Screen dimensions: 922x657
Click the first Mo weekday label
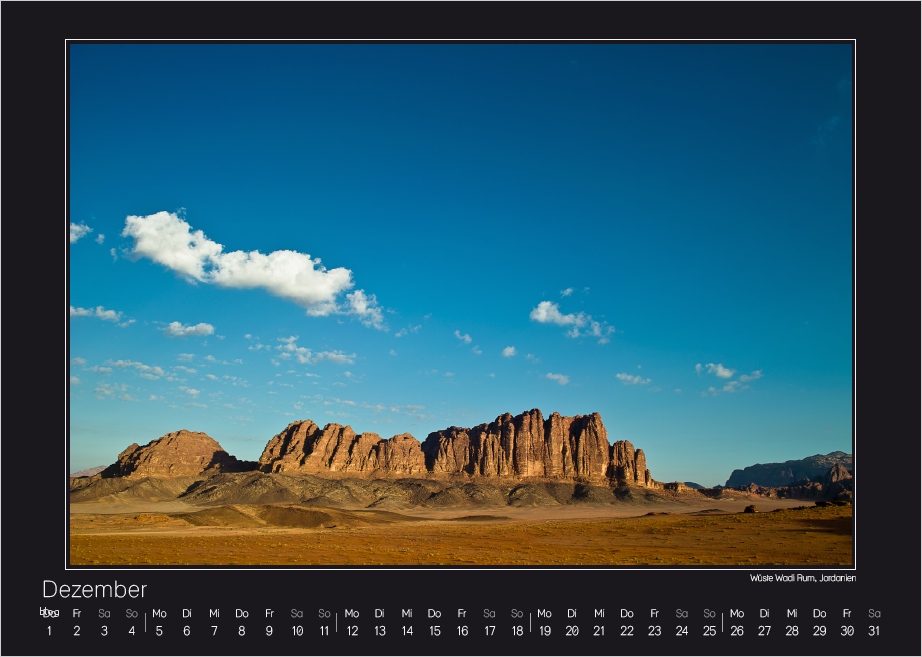pyautogui.click(x=158, y=610)
